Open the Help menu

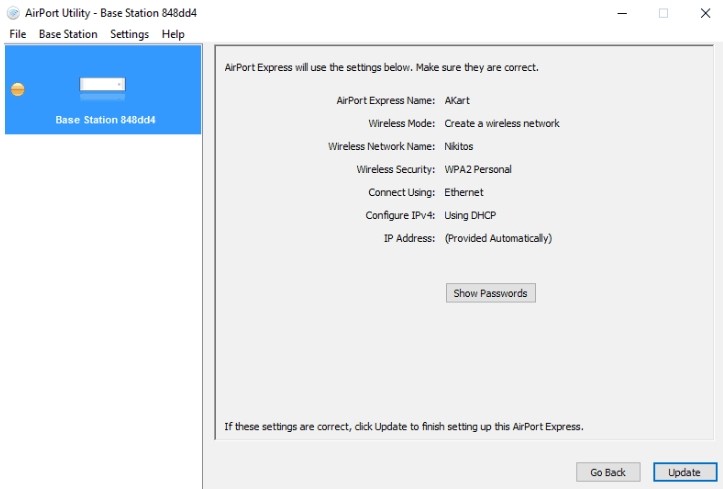coord(173,34)
